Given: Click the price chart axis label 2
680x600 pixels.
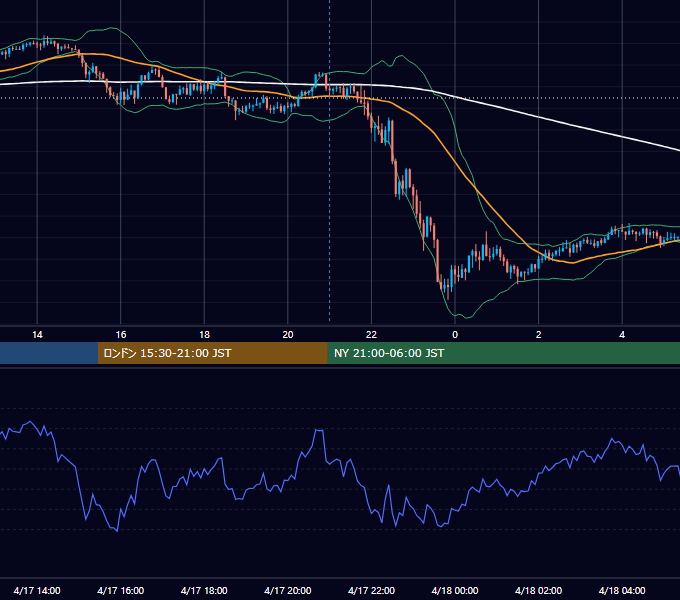Looking at the screenshot, I should pos(539,335).
